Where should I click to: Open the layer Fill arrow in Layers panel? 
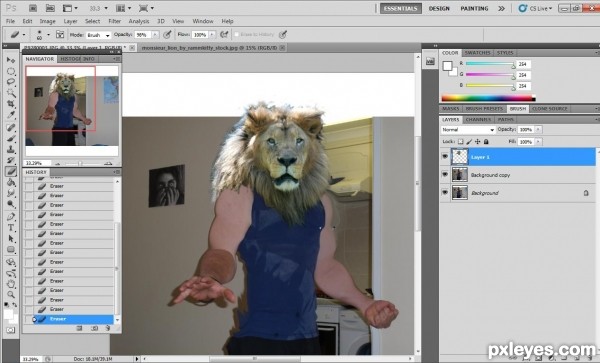(538, 142)
